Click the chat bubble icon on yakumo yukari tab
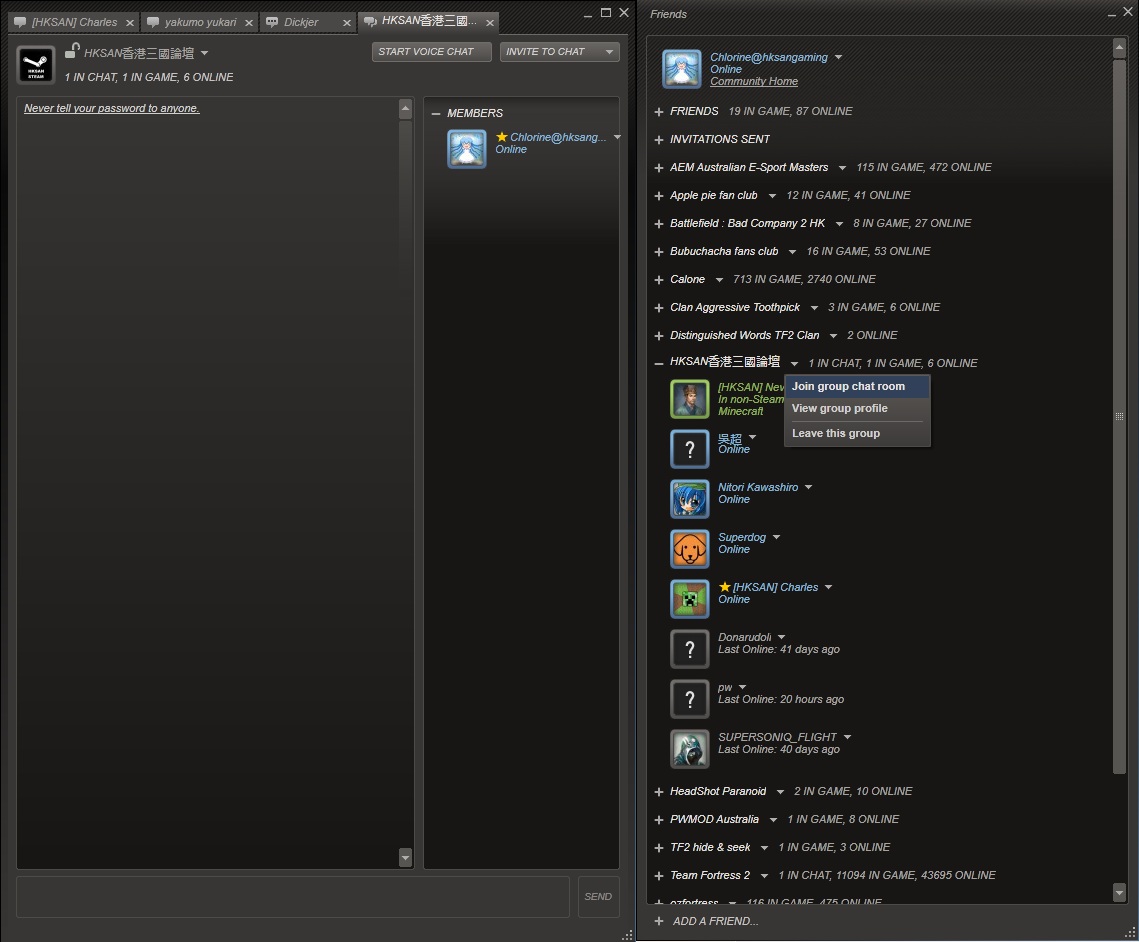This screenshot has height=942, width=1139. (153, 23)
